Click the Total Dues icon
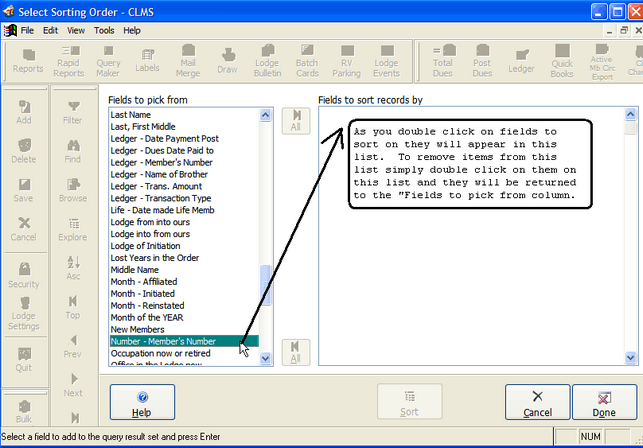Image resolution: width=643 pixels, height=448 pixels. point(442,60)
